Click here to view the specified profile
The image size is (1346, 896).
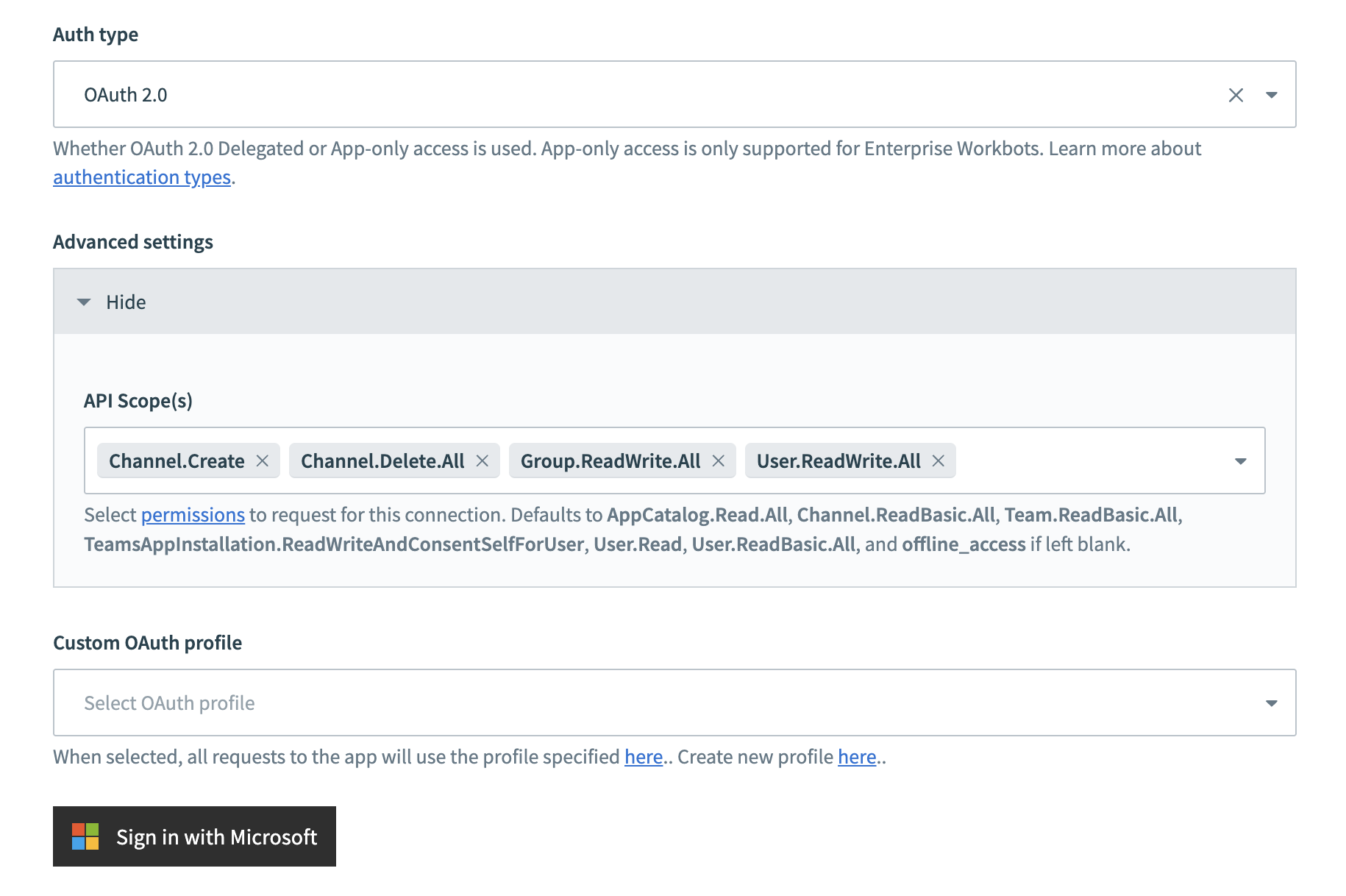643,756
